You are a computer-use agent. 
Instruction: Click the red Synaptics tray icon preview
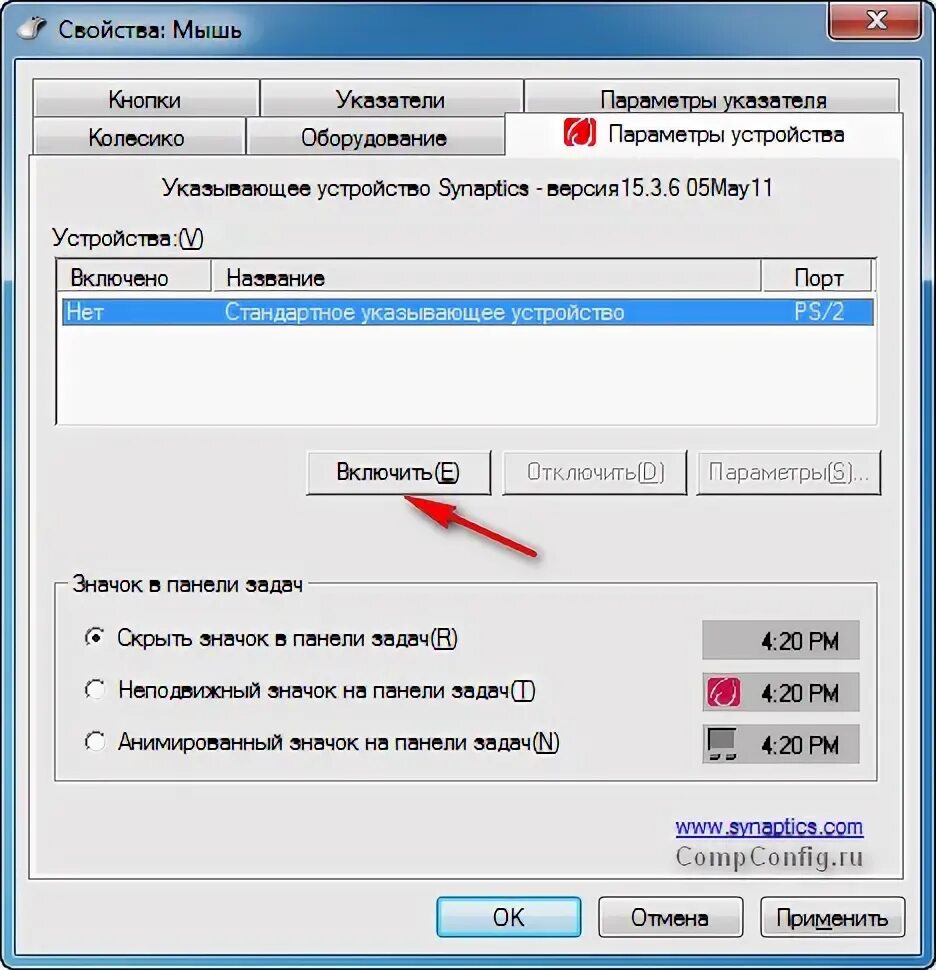[x=723, y=692]
